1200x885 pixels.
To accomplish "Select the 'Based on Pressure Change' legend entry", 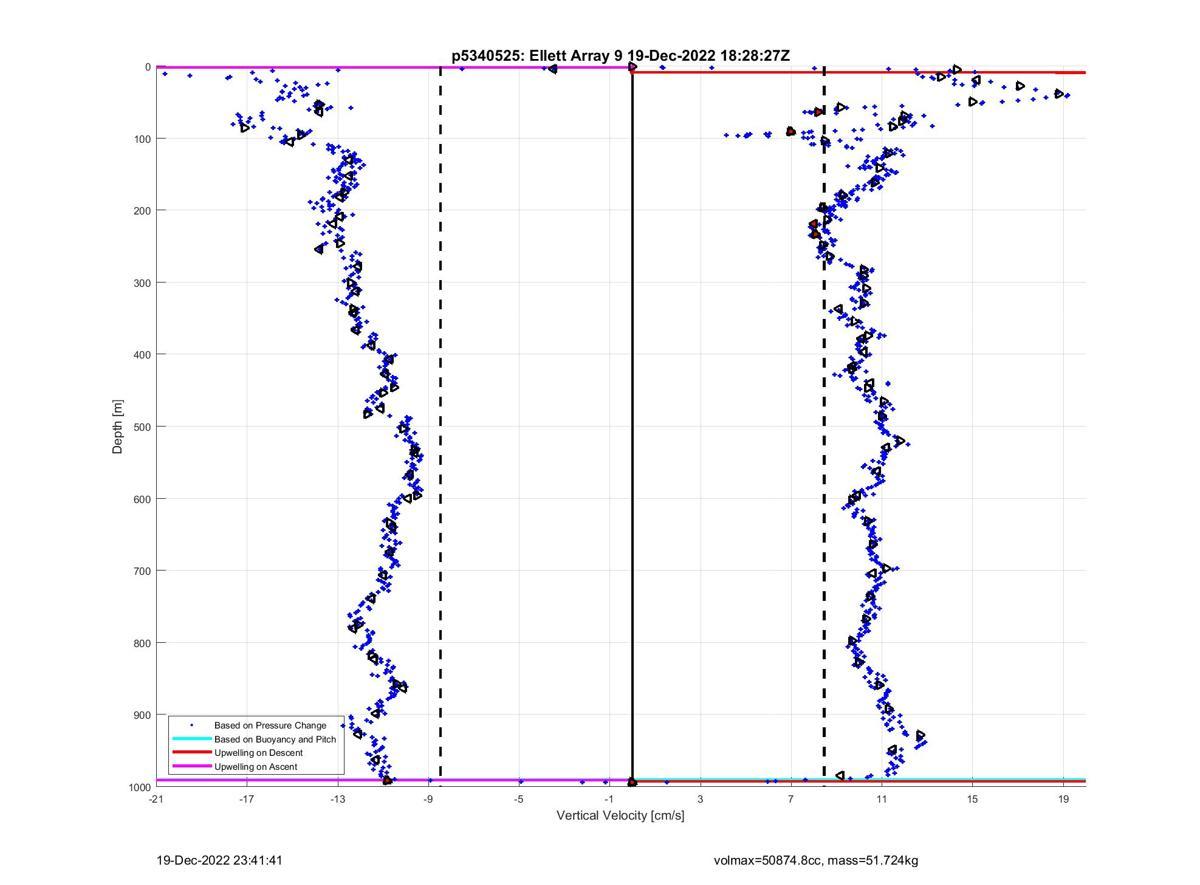I will tap(270, 725).
